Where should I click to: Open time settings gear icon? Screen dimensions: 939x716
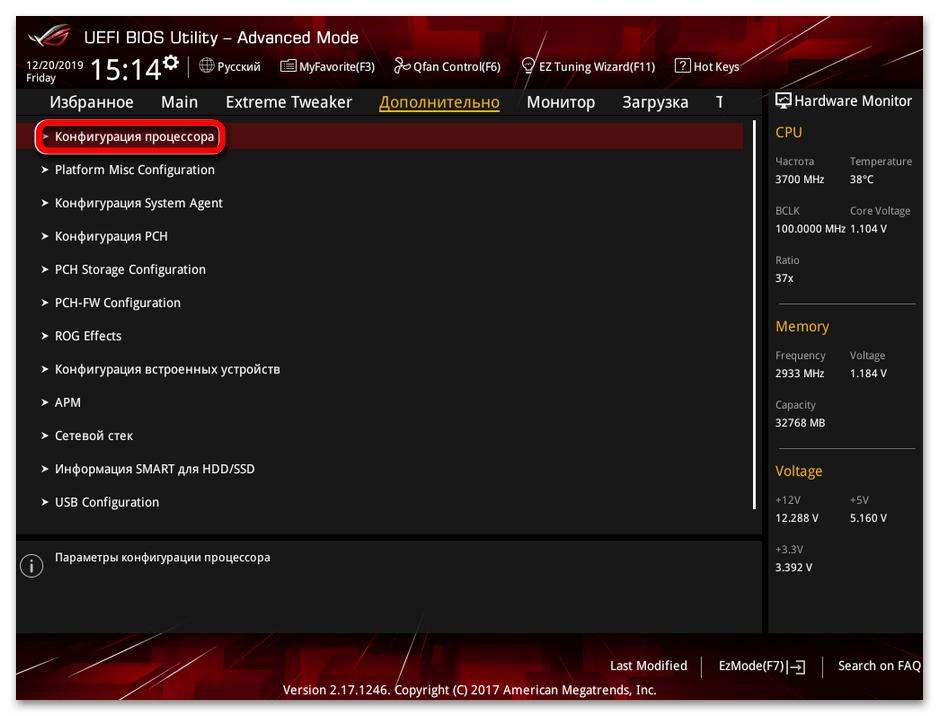pos(171,62)
